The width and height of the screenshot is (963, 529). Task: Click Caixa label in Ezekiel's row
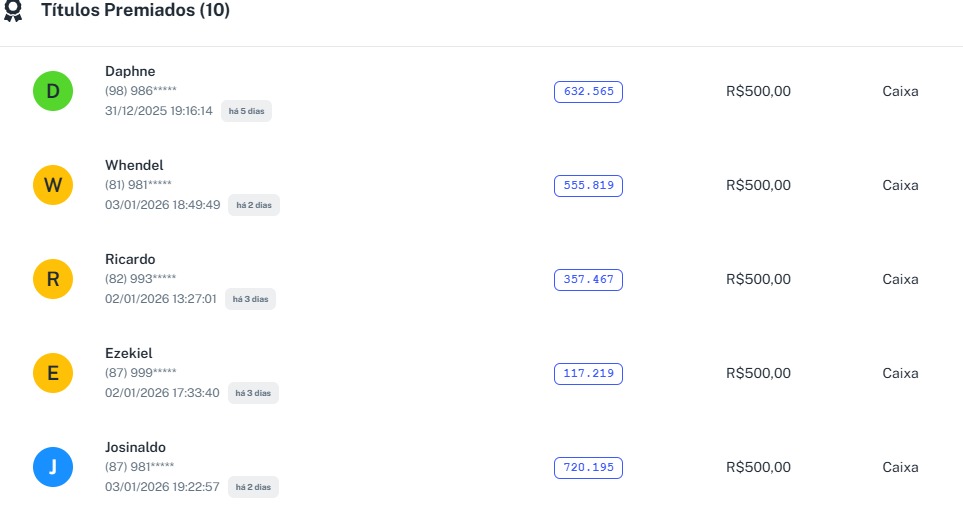(900, 373)
